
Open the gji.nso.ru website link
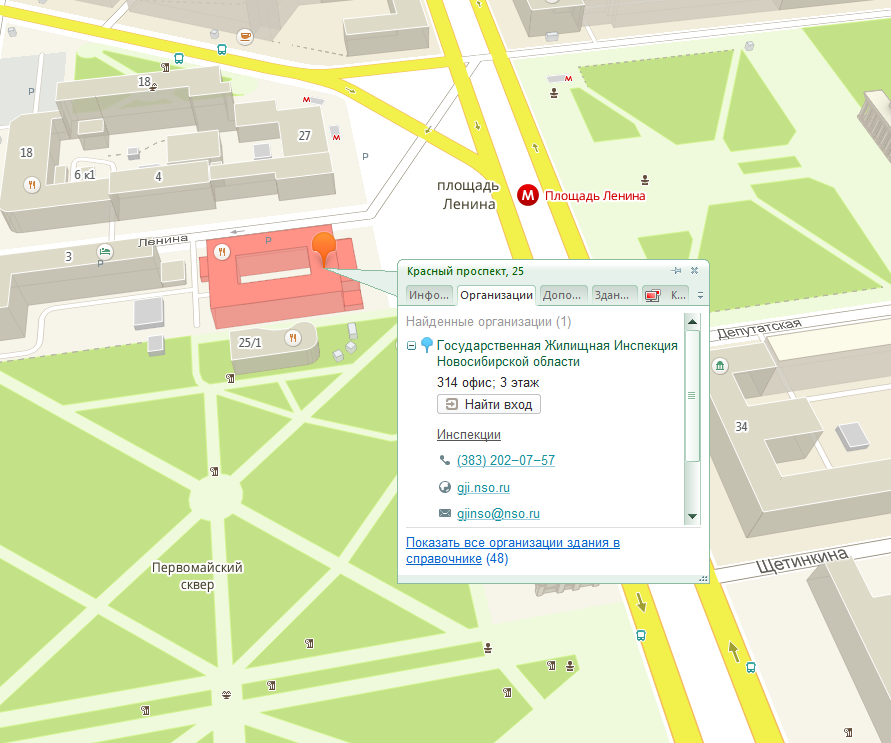coord(484,487)
